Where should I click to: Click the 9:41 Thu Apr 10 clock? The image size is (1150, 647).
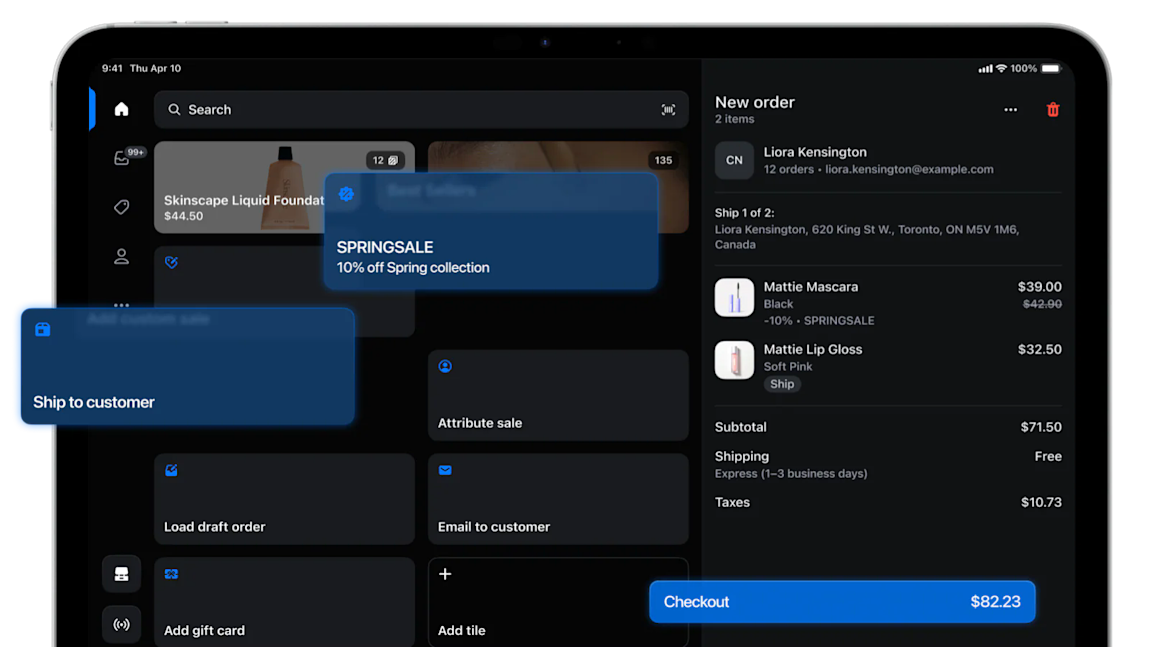(x=142, y=68)
